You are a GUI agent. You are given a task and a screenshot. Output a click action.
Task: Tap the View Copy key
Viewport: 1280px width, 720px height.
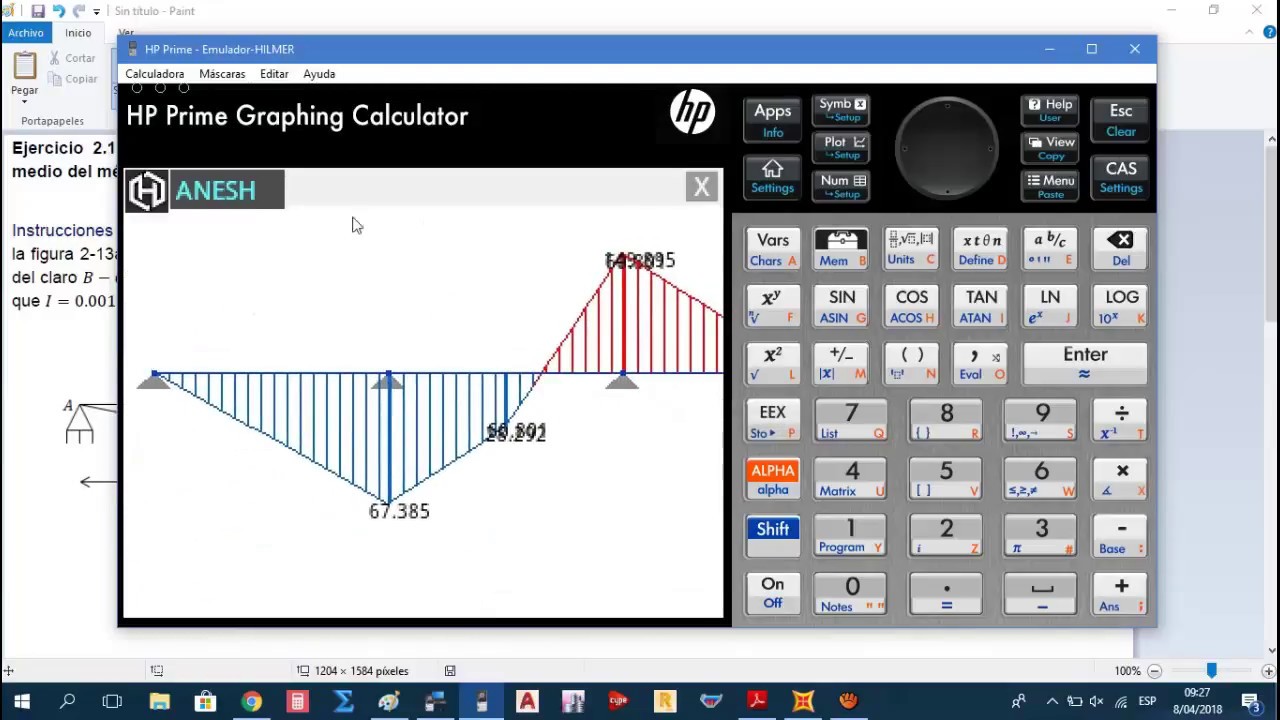tap(1050, 148)
